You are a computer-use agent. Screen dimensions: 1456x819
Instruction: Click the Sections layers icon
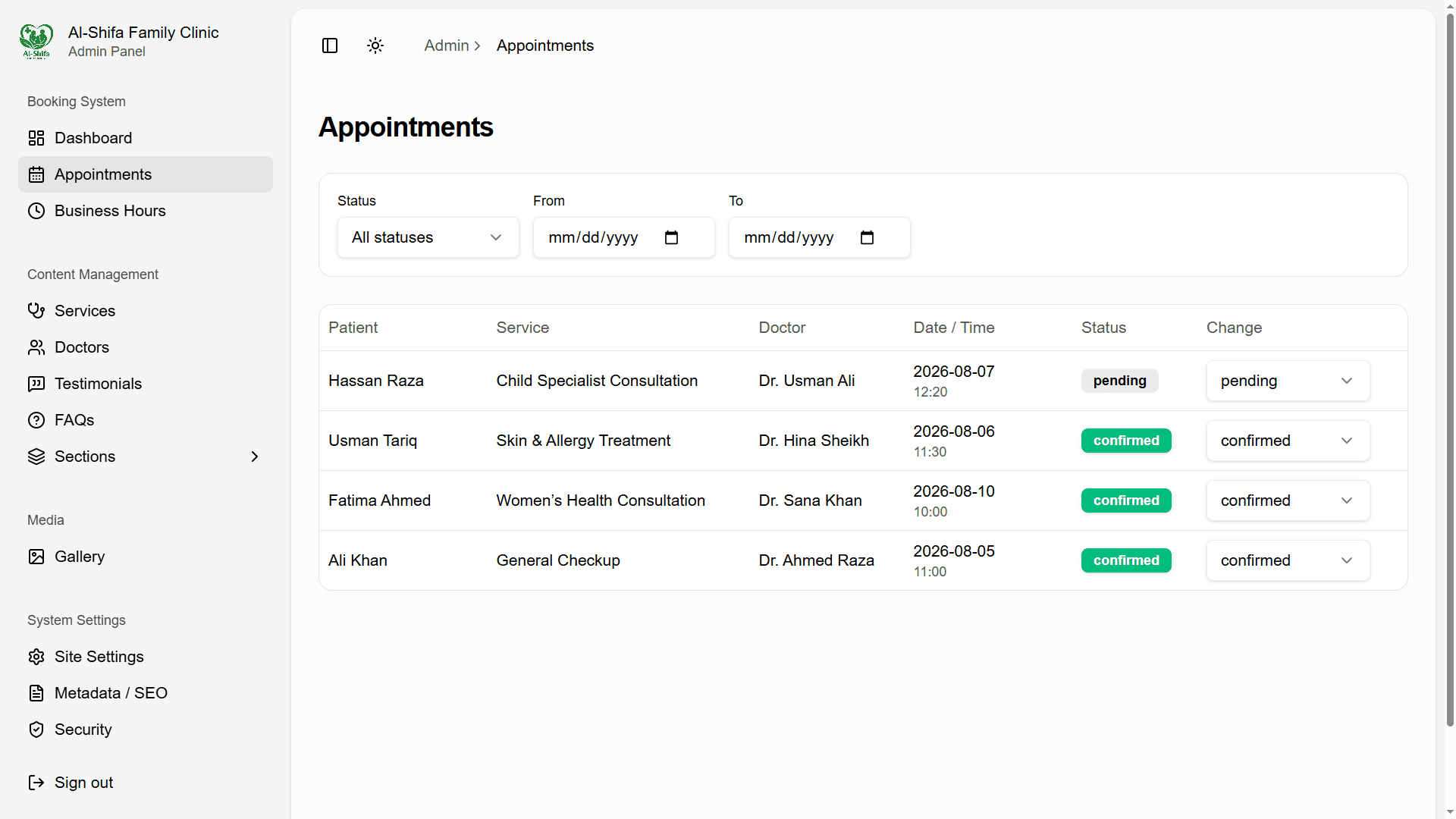pos(36,457)
